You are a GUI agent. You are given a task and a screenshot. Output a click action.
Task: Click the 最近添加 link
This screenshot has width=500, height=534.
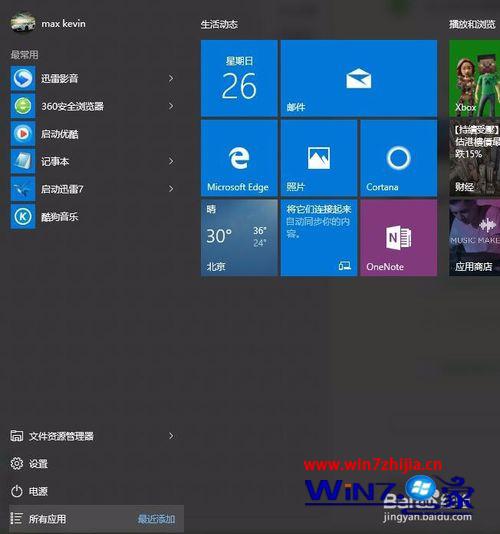(x=156, y=519)
